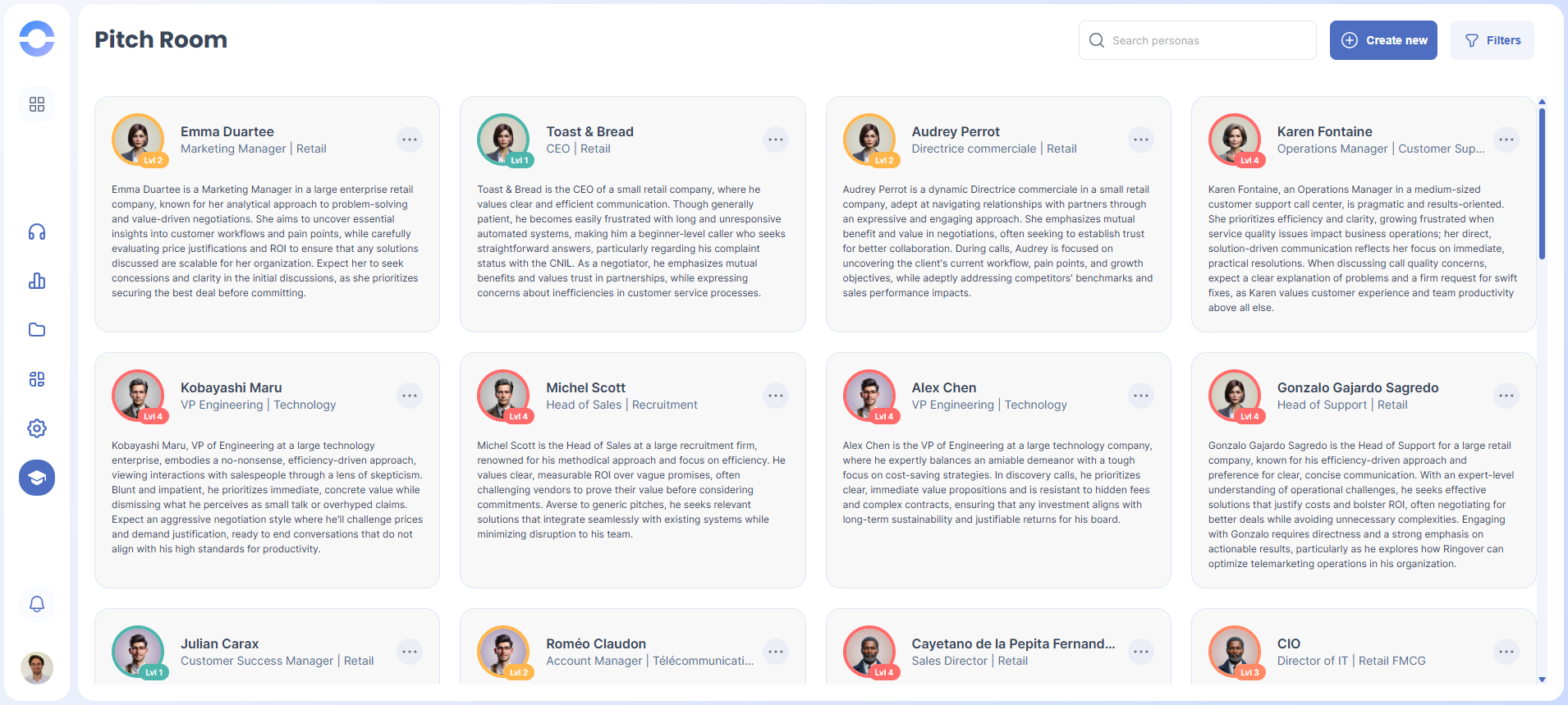Open options menu for Emma Duartee

pyautogui.click(x=410, y=140)
